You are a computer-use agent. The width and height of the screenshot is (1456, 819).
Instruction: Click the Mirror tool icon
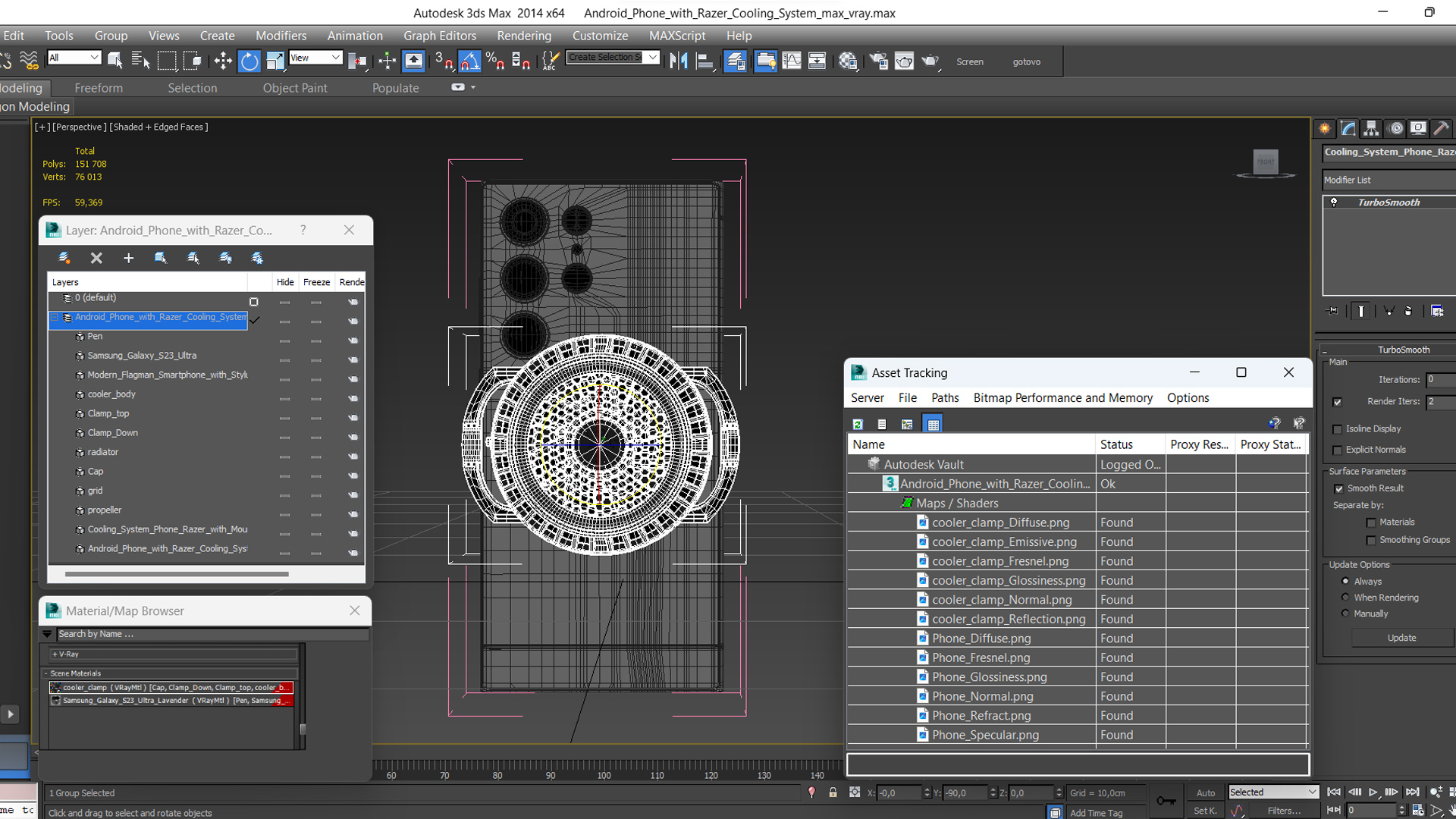[679, 61]
